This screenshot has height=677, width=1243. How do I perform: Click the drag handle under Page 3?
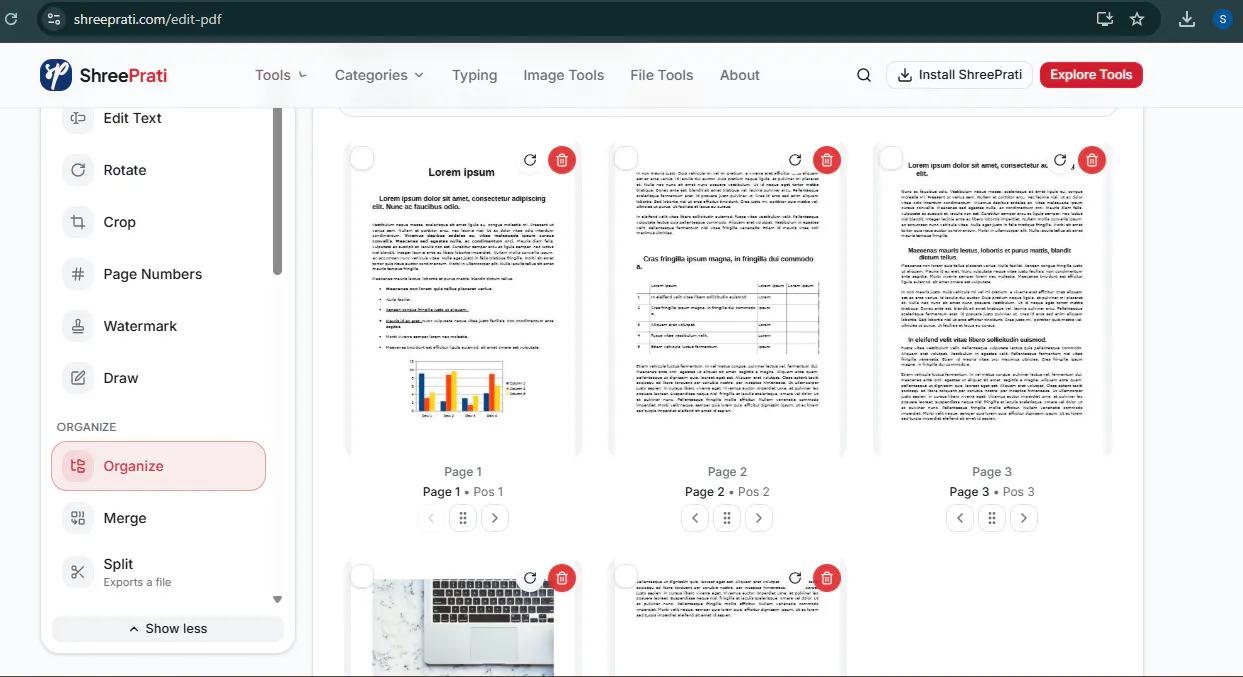click(992, 518)
